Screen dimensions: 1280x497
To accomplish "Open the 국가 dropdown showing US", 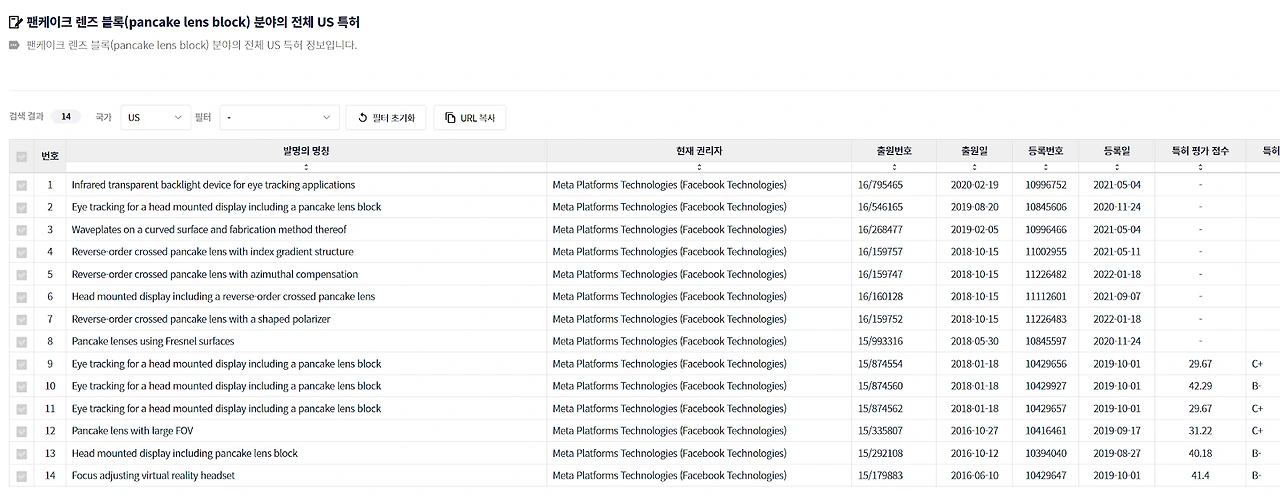I will [155, 118].
